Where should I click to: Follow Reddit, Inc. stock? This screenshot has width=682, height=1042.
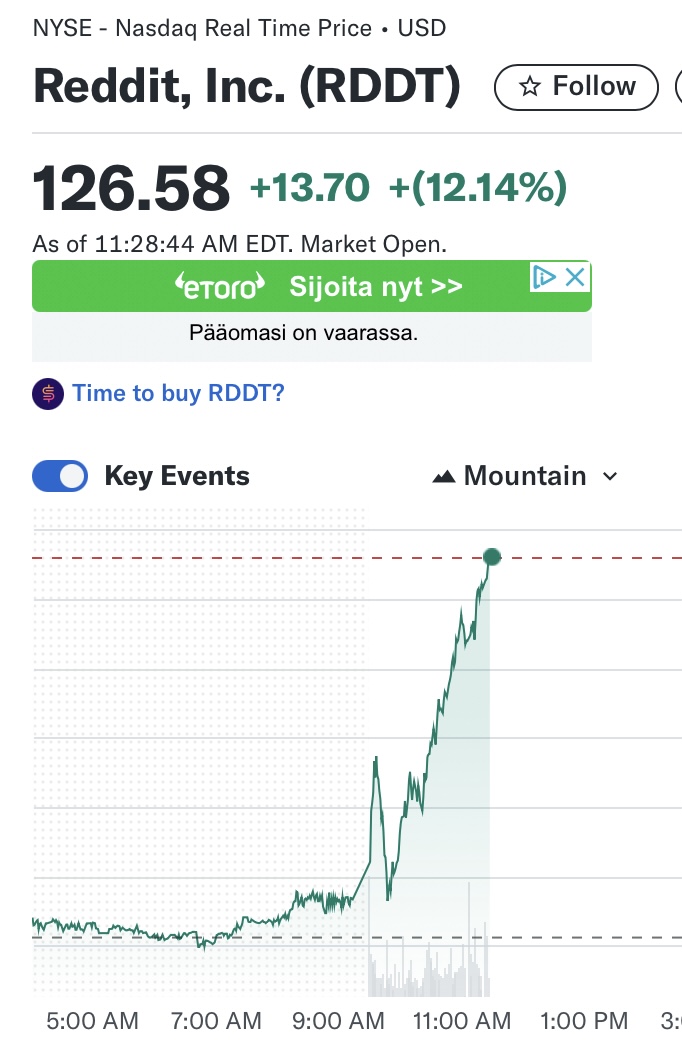click(x=576, y=87)
